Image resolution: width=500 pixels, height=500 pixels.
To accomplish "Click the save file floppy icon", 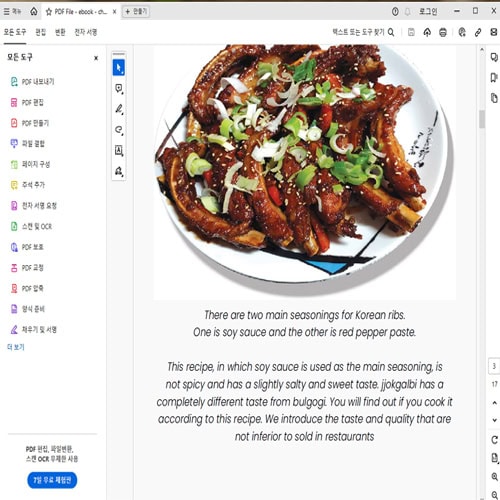I will coord(411,32).
